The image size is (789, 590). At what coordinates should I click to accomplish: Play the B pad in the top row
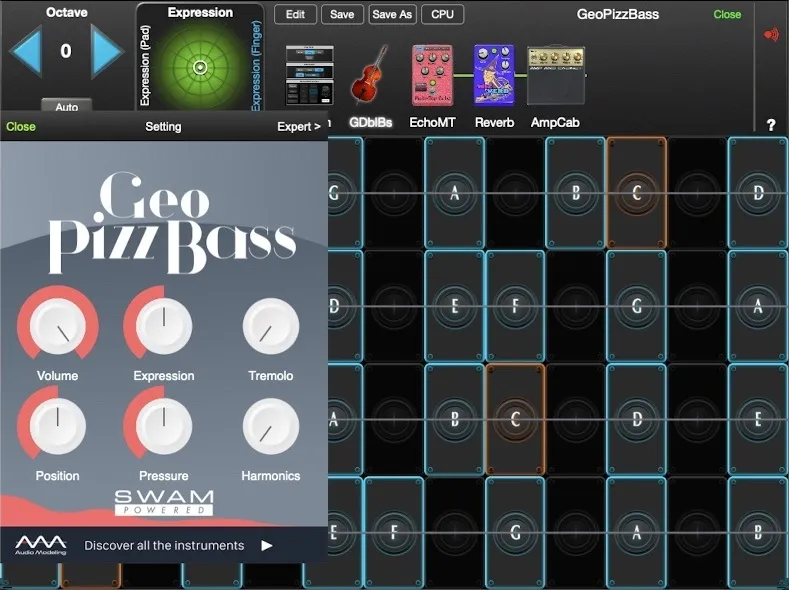tap(576, 193)
